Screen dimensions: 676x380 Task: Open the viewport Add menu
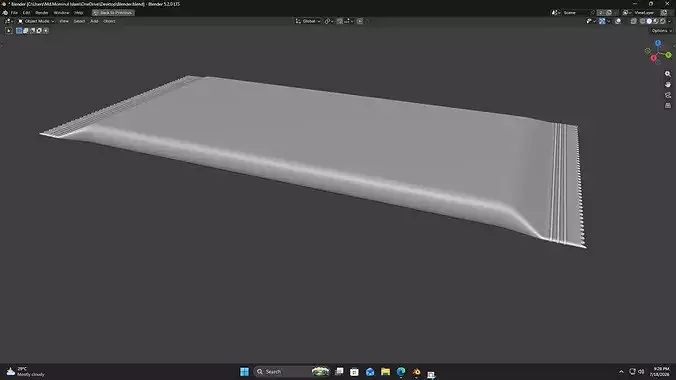[94, 21]
